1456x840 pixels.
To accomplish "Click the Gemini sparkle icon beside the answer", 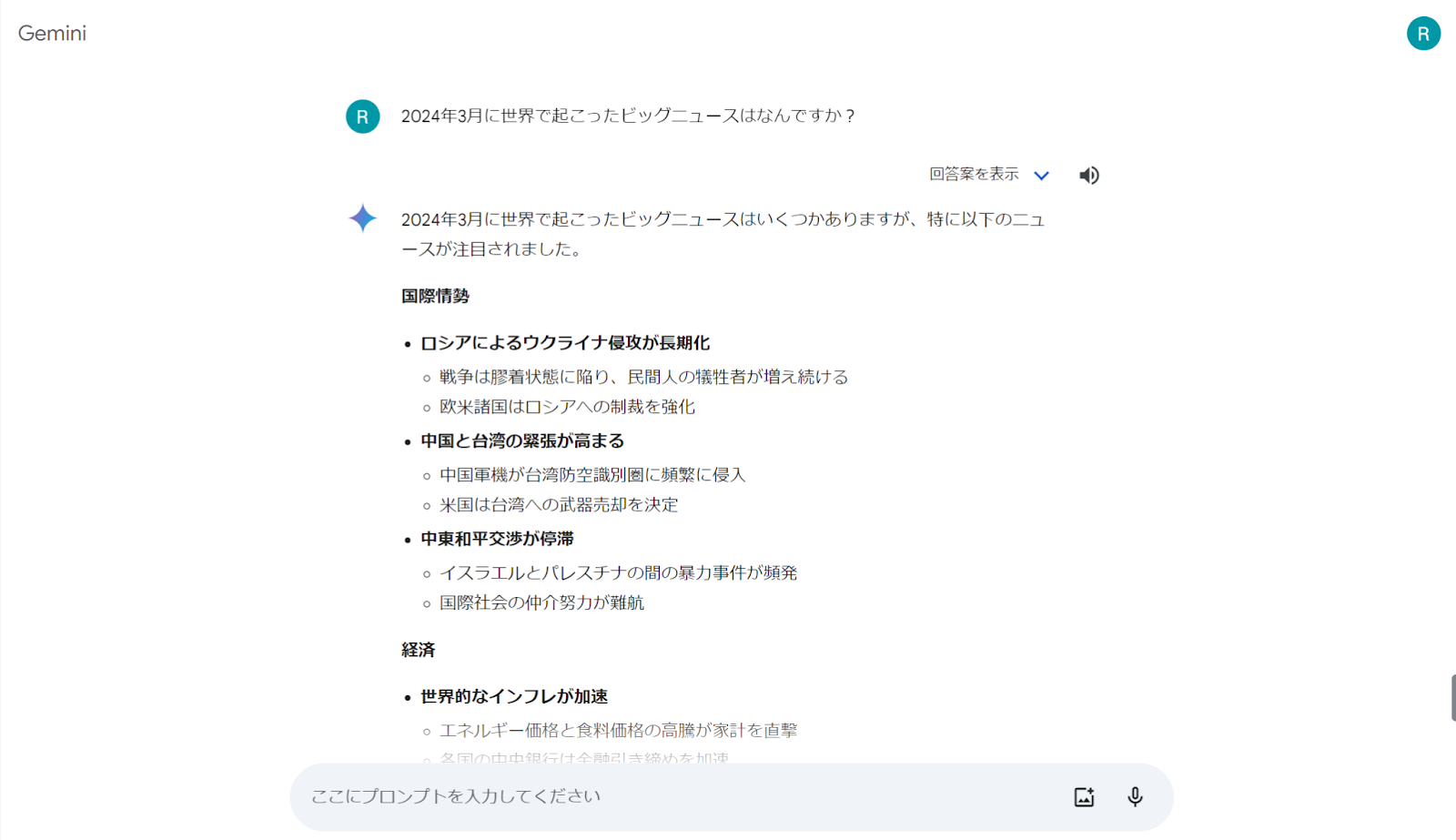I will coord(362,218).
